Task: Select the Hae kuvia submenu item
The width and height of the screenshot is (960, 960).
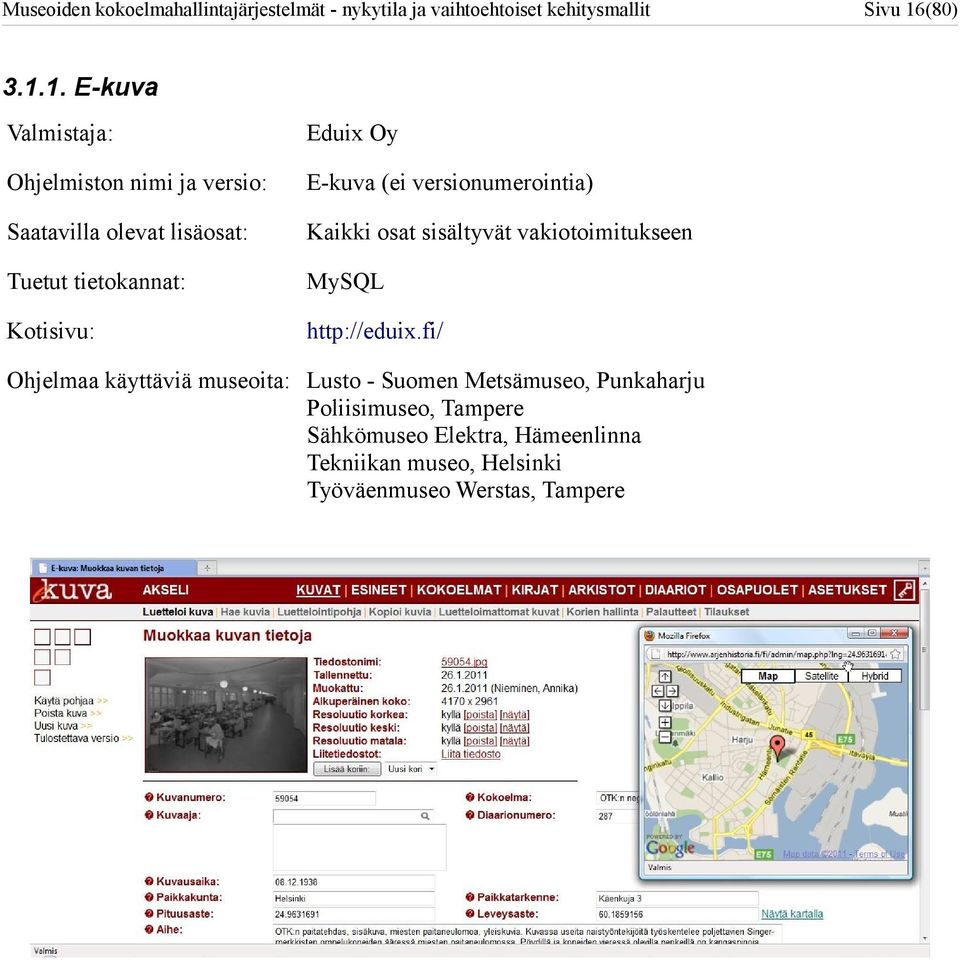Action: point(245,612)
